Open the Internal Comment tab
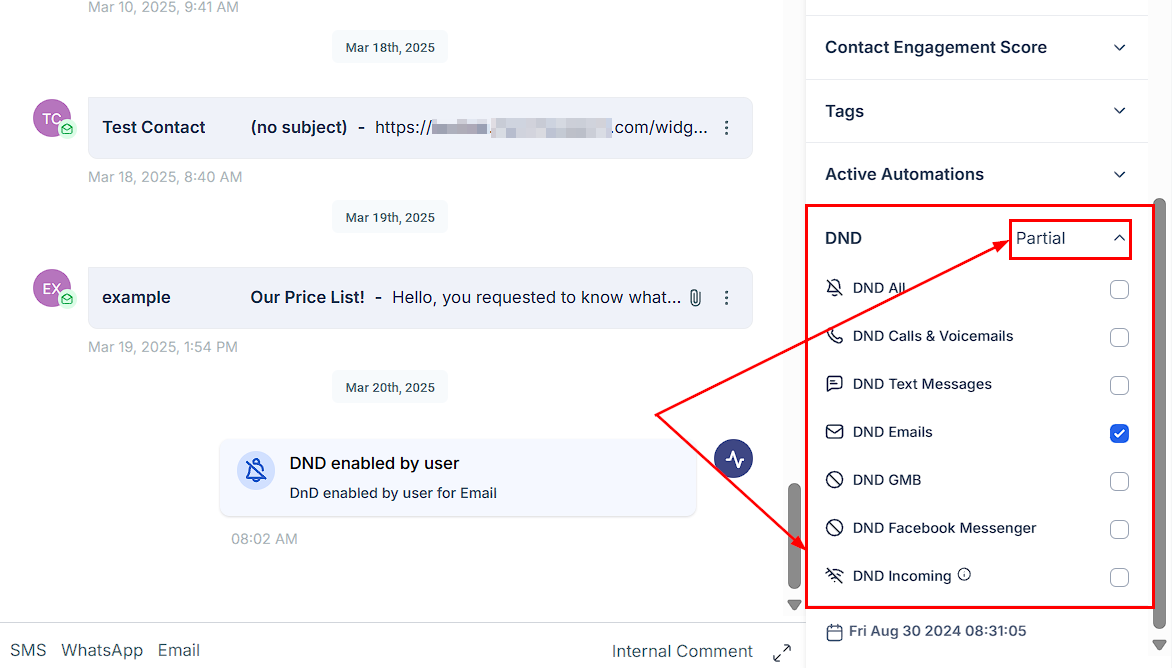Viewport: 1172px width, 668px height. 682,652
